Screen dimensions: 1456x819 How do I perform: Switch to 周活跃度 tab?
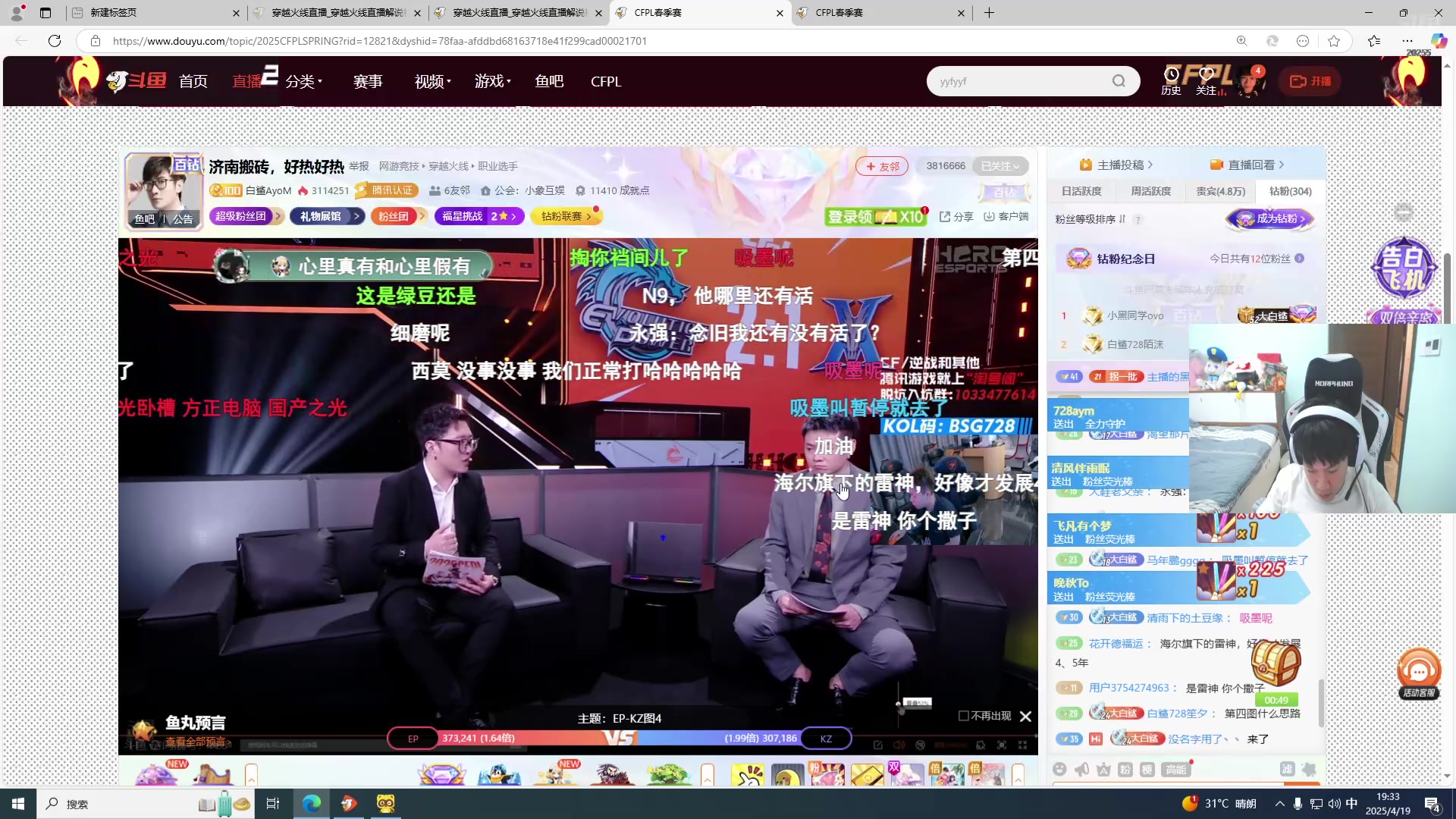coord(1151,191)
